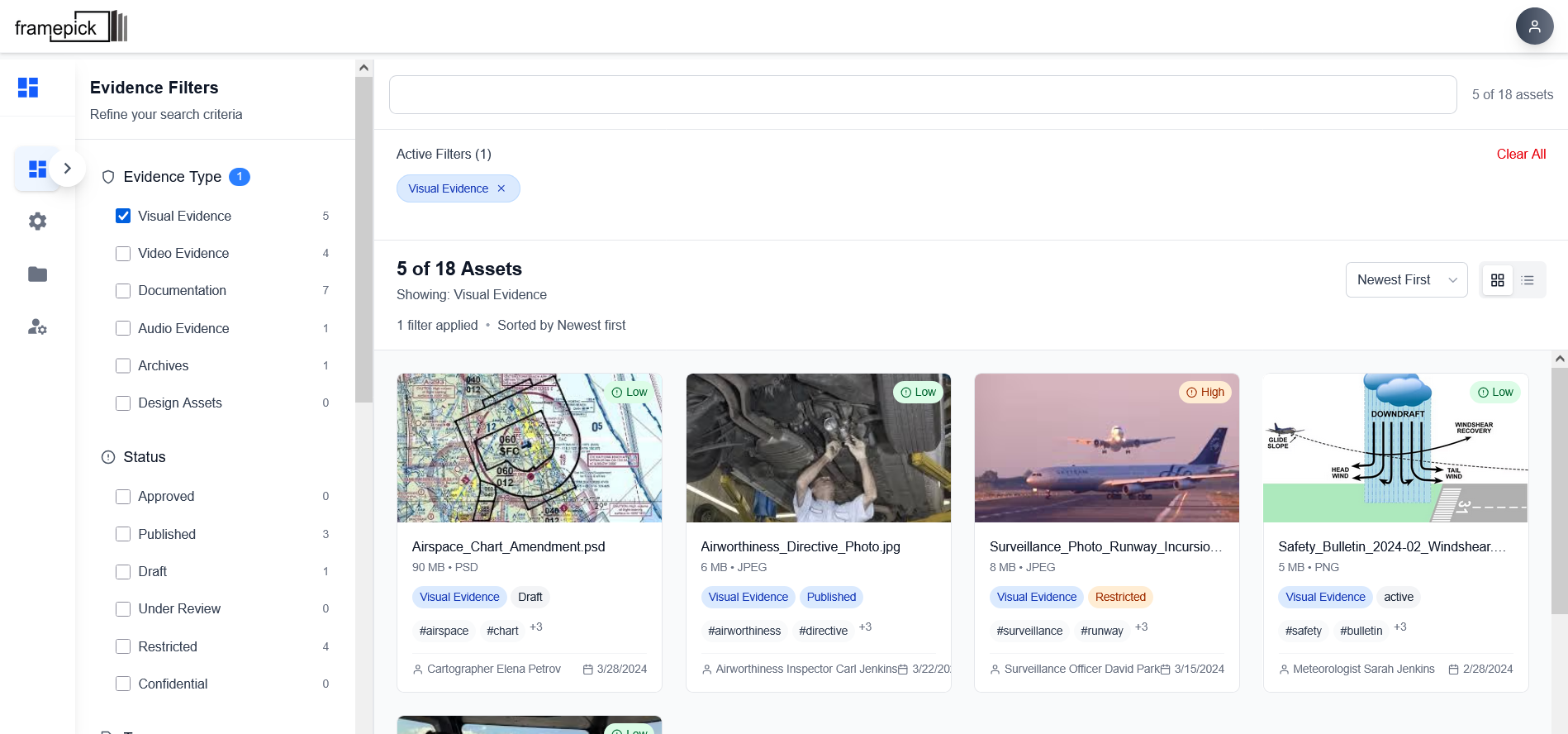Image resolution: width=1568 pixels, height=734 pixels.
Task: Switch to list view layout
Action: coord(1528,280)
